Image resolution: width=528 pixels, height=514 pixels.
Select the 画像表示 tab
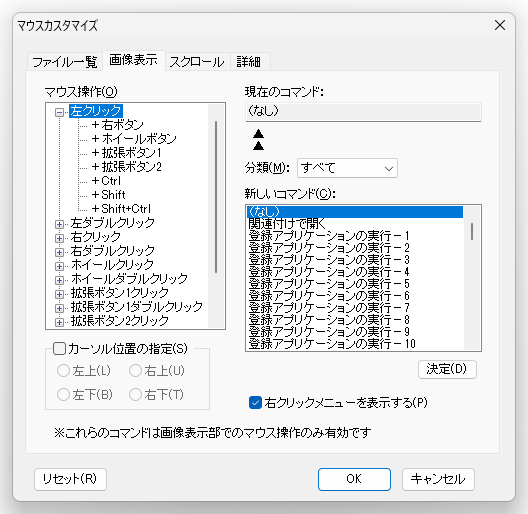tap(133, 60)
